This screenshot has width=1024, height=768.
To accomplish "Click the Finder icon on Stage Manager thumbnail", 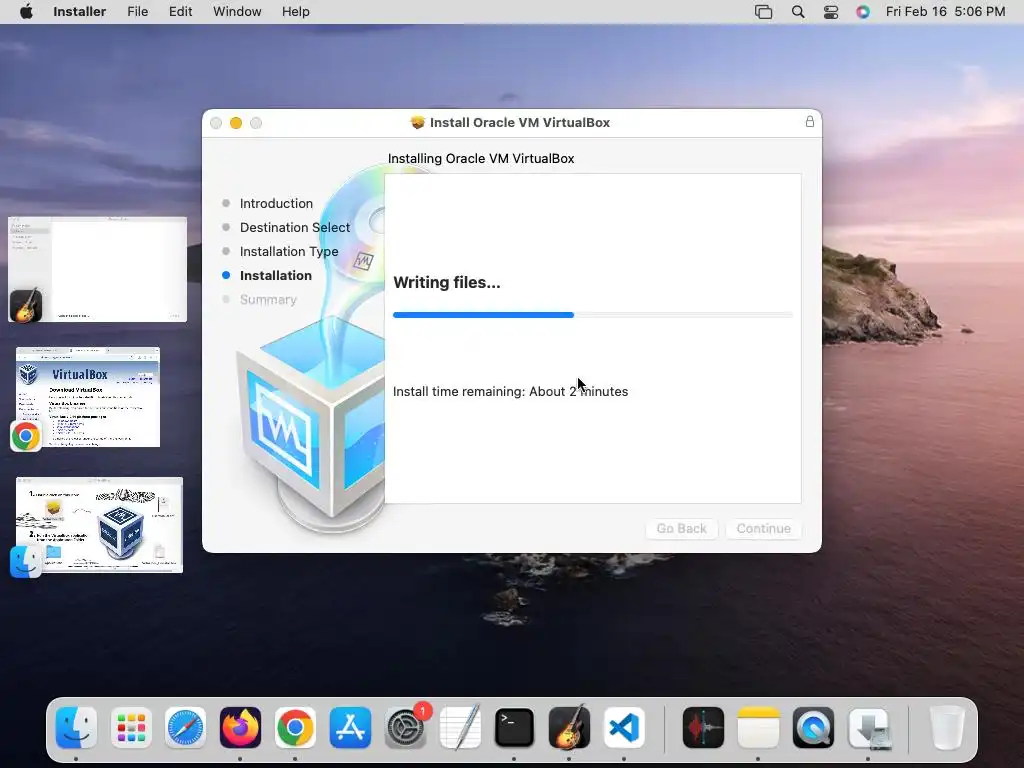I will (x=26, y=562).
